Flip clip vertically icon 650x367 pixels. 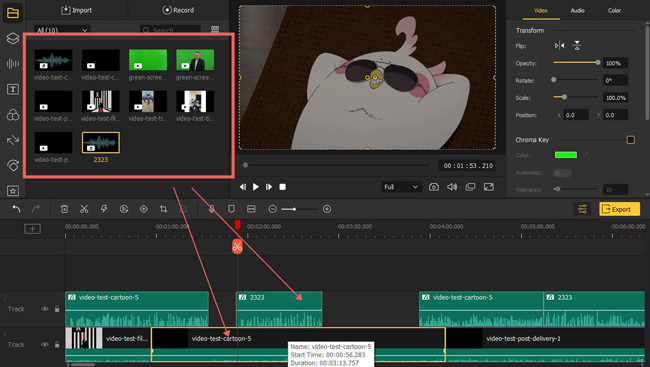pos(577,46)
